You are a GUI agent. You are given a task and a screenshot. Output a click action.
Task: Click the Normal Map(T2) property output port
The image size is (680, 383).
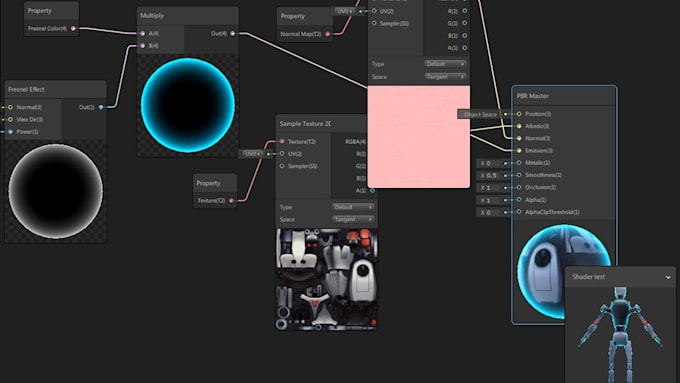[327, 34]
